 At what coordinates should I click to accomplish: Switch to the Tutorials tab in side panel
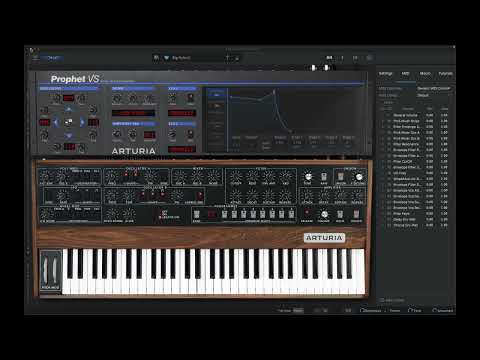[445, 73]
